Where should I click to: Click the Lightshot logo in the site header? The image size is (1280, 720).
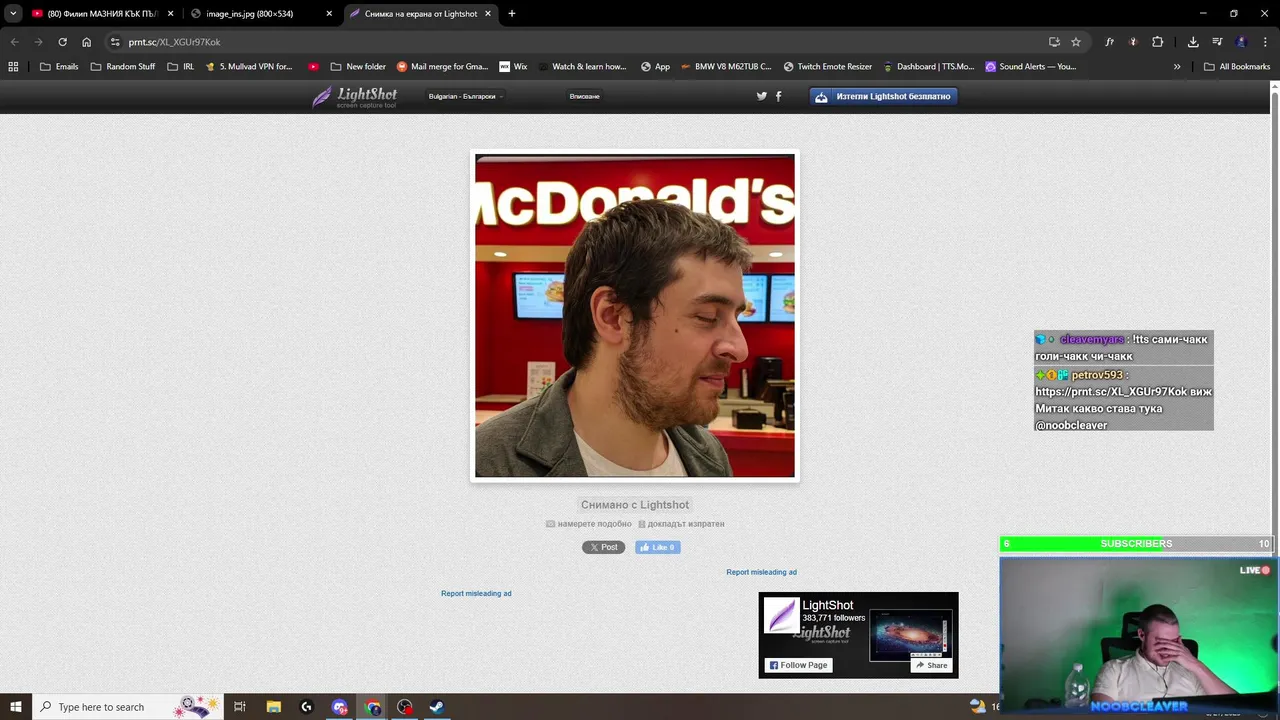point(355,96)
